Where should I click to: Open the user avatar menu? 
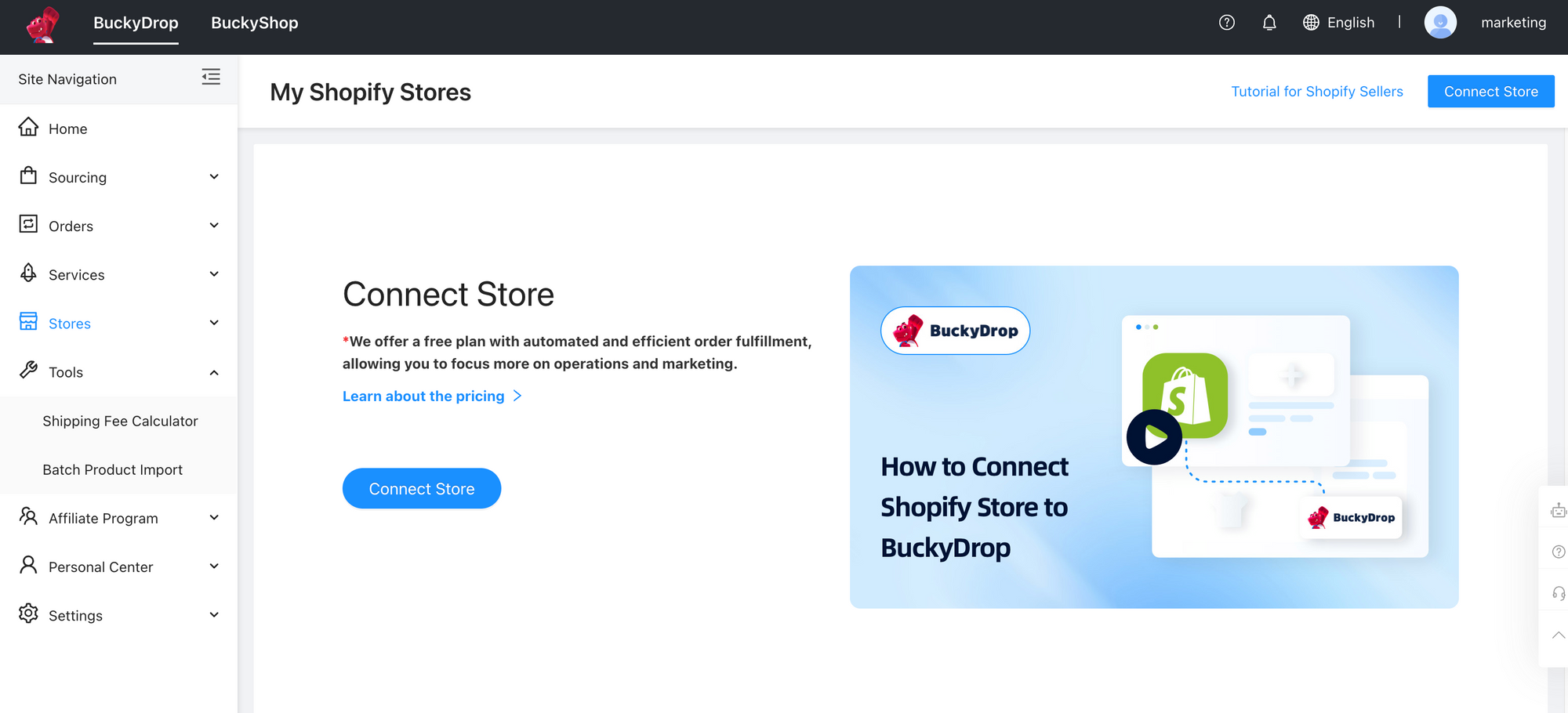tap(1440, 23)
